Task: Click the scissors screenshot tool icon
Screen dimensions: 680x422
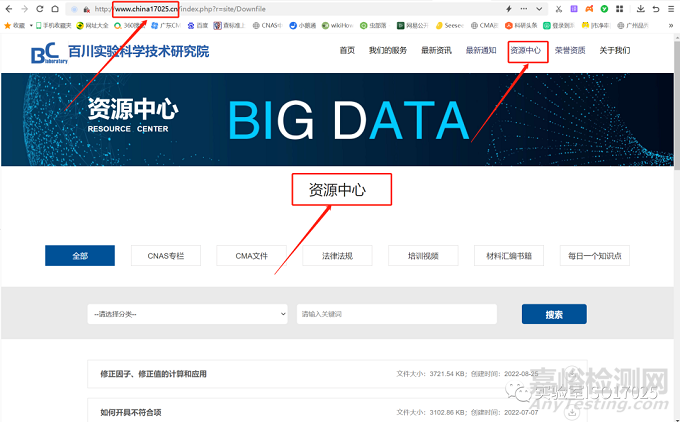Action: pyautogui.click(x=559, y=9)
